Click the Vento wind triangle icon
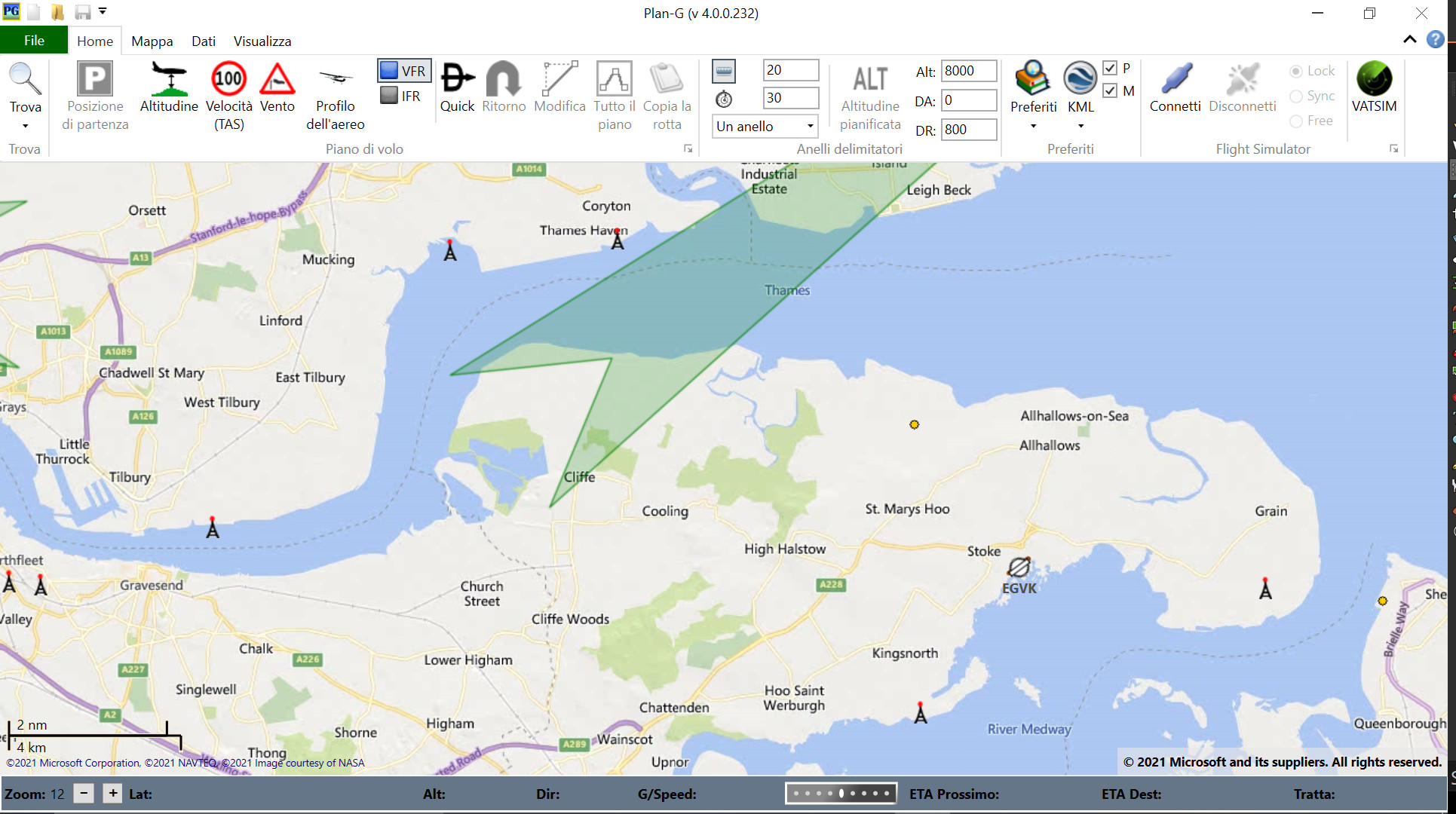 [277, 78]
